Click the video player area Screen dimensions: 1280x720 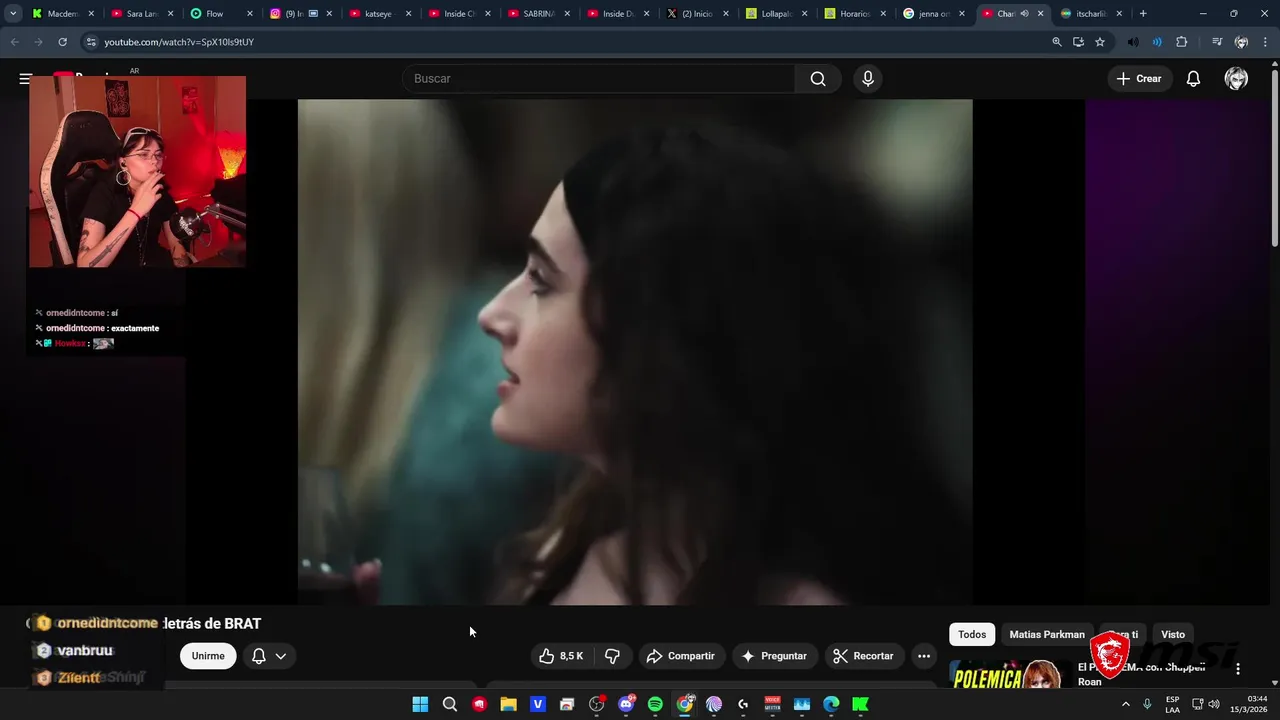(x=635, y=352)
